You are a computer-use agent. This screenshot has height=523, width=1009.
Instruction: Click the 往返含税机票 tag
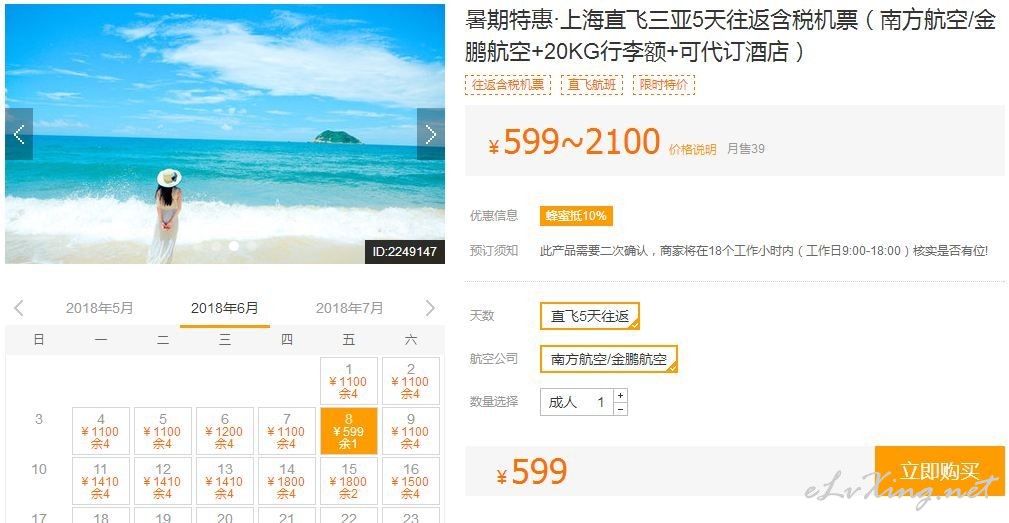tap(508, 85)
